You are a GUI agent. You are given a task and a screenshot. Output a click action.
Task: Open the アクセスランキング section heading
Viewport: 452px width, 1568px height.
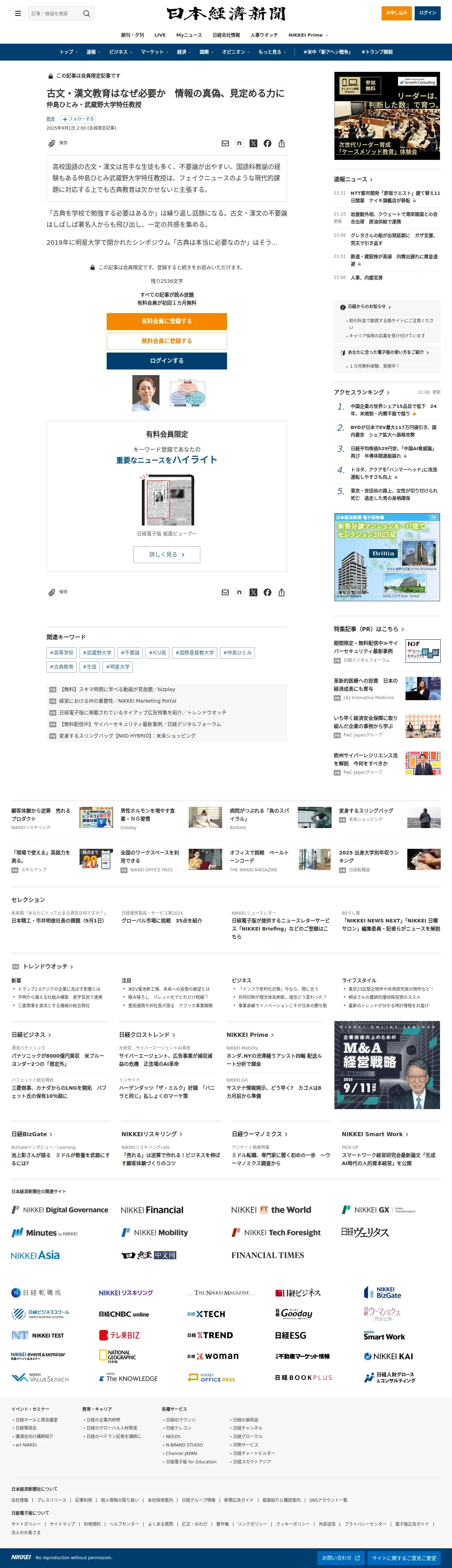pyautogui.click(x=362, y=392)
